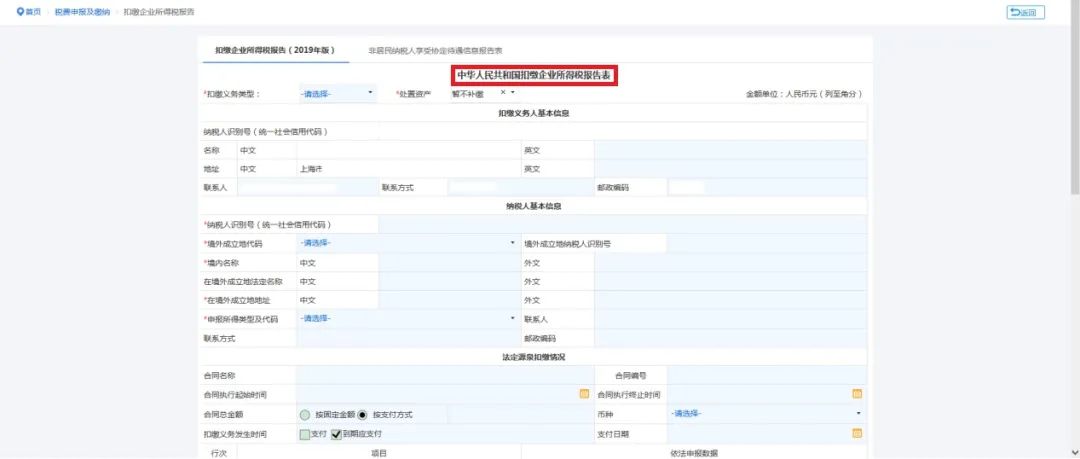Click the withholding agent 邮政编码 field
Image resolution: width=1080 pixels, height=459 pixels.
tap(766, 187)
